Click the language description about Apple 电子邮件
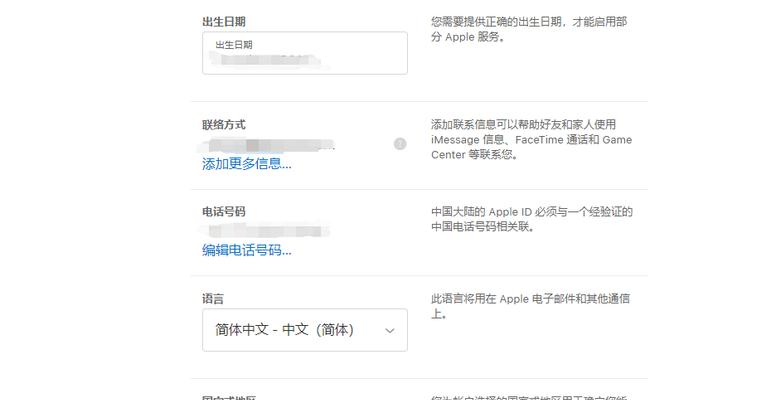Screen dimensions: 776x400 tap(531, 306)
